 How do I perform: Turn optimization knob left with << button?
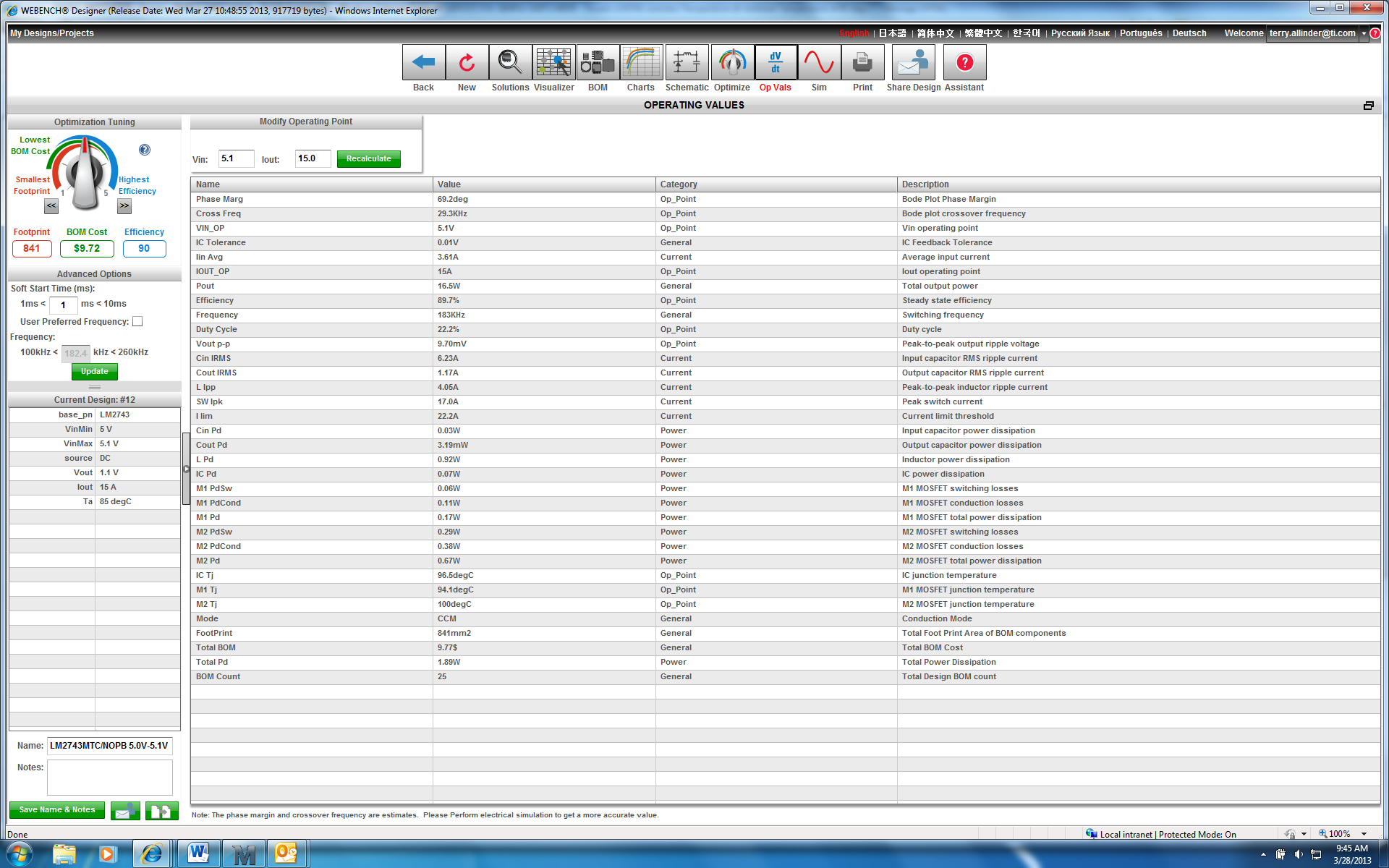point(51,206)
